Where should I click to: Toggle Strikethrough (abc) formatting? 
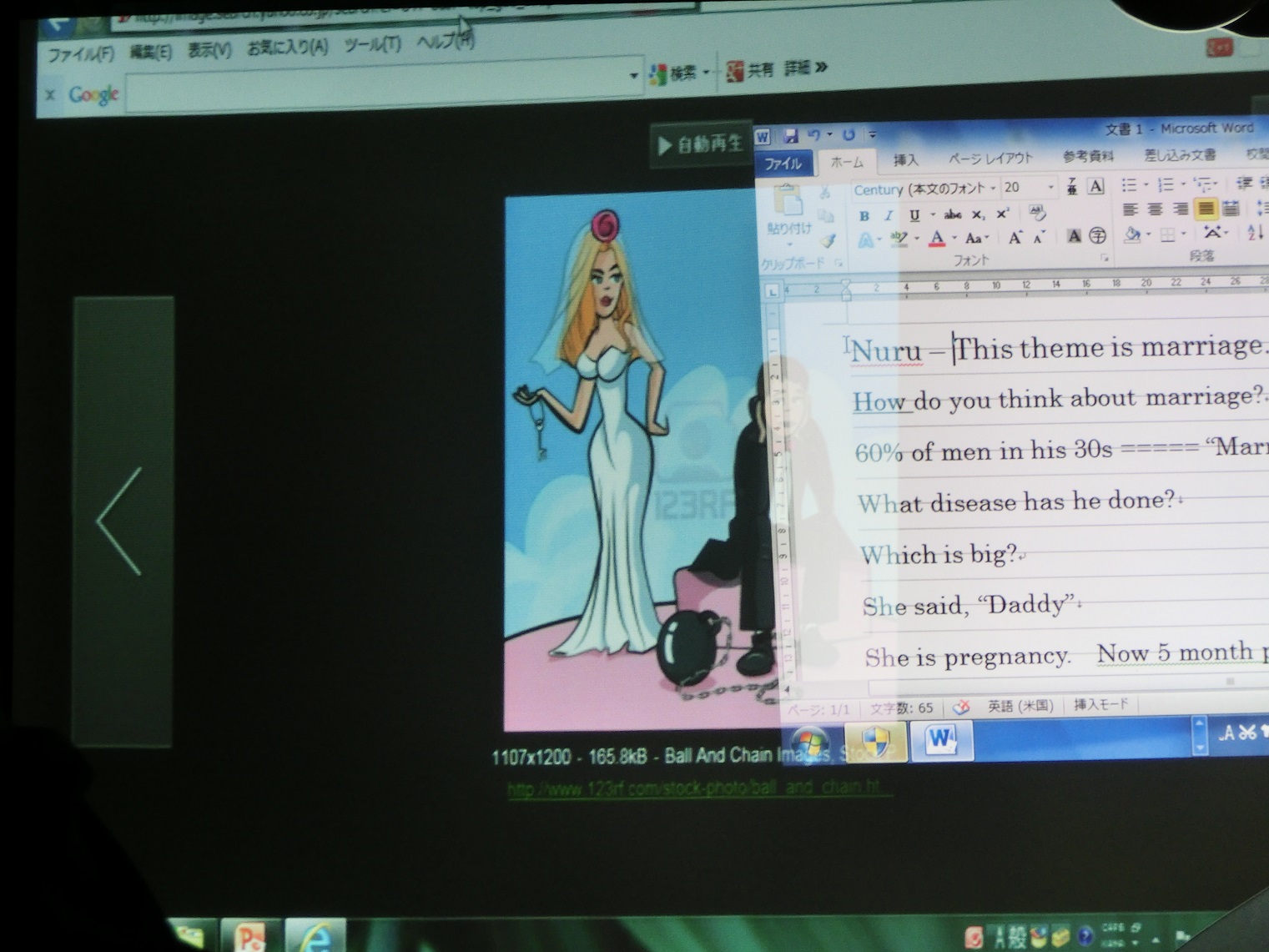tap(952, 215)
